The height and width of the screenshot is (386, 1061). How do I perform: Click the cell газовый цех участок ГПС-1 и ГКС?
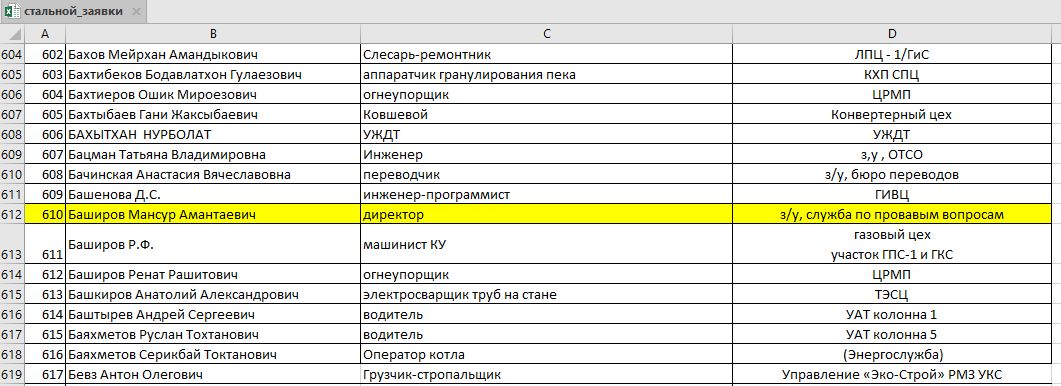click(x=891, y=244)
